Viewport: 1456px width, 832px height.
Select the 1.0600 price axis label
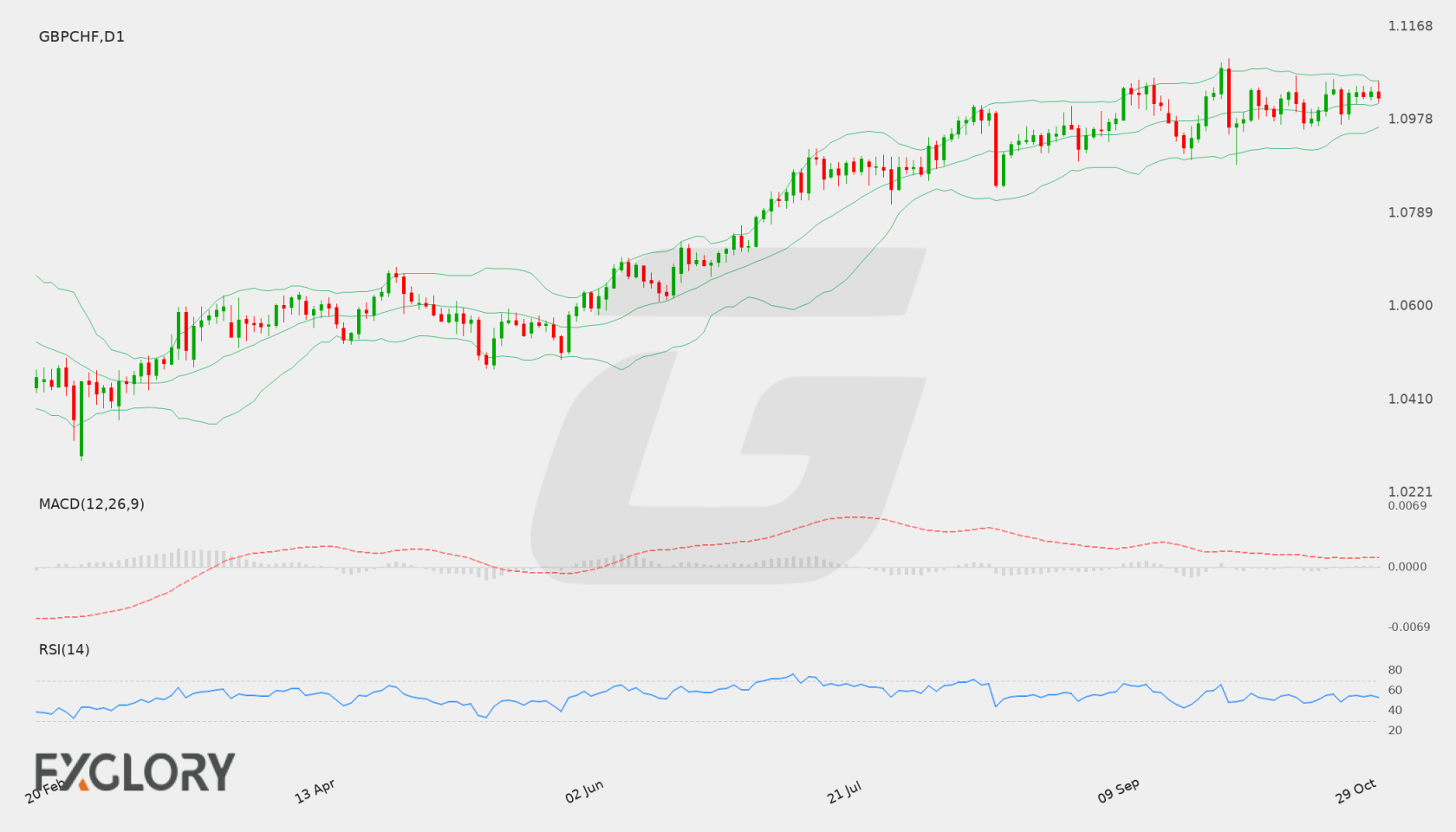tap(1410, 305)
